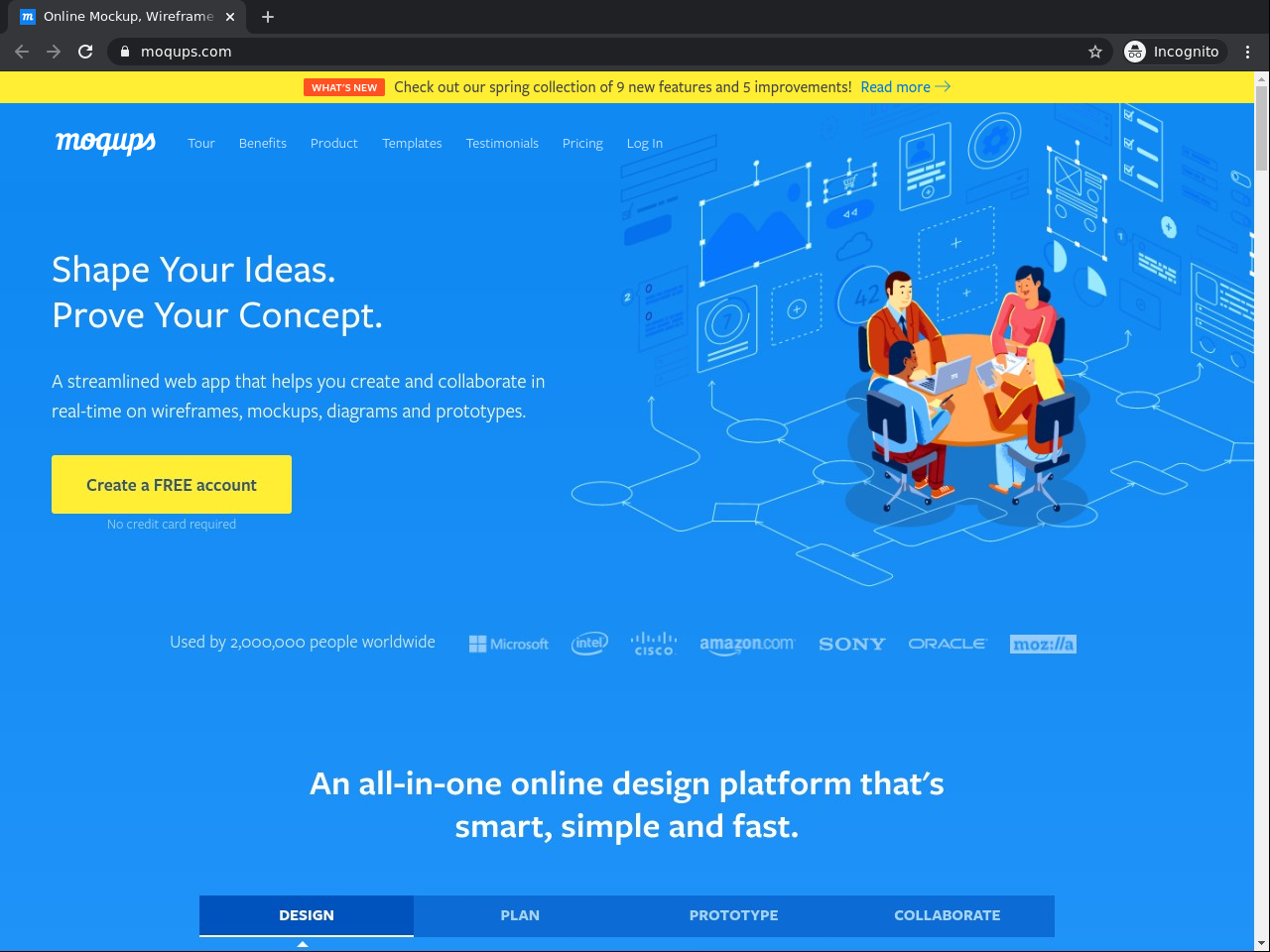Screen dimensions: 1270x952
Task: Click the scrollbar down arrow
Action: pos(1262,943)
